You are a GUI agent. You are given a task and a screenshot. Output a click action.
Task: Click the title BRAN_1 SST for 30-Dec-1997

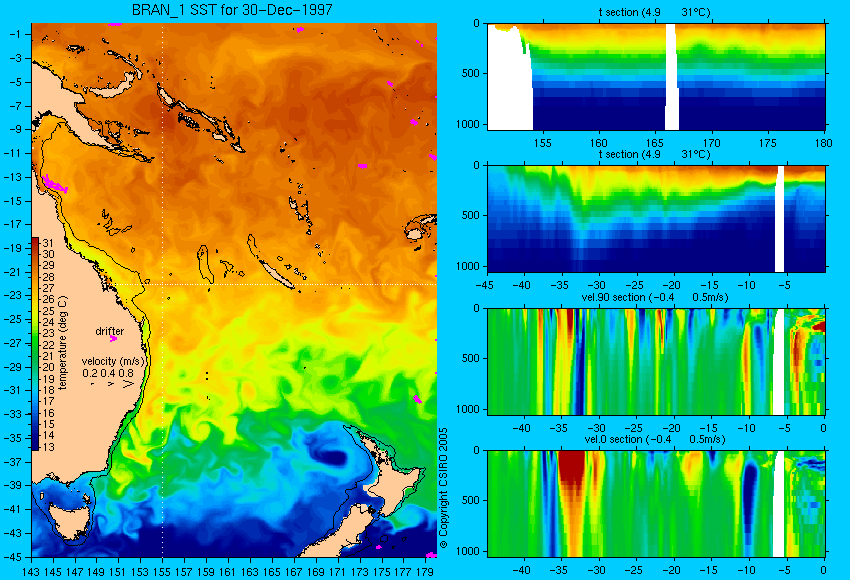coord(232,10)
